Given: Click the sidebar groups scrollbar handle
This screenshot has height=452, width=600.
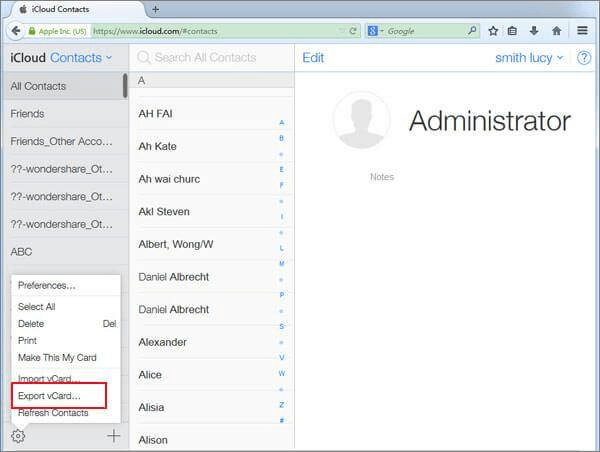Looking at the screenshot, I should pyautogui.click(x=125, y=85).
